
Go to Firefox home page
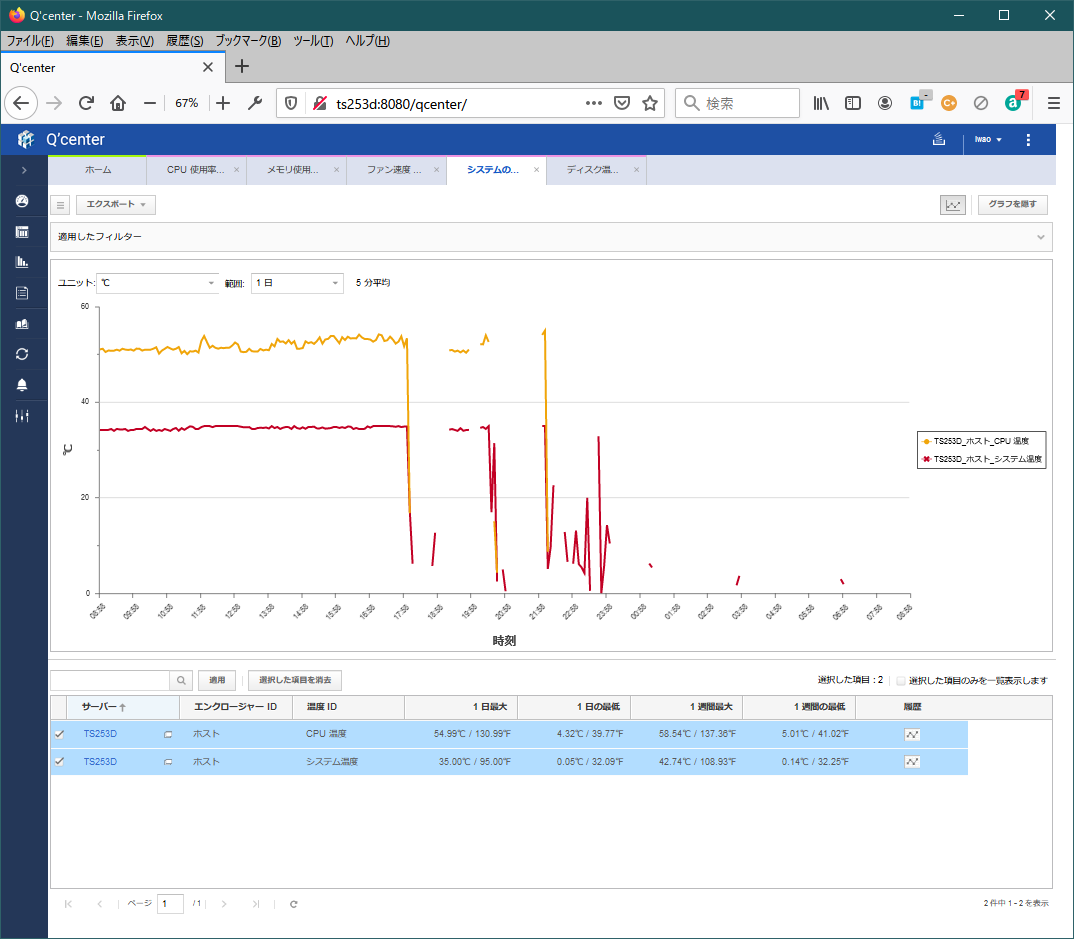pyautogui.click(x=118, y=103)
